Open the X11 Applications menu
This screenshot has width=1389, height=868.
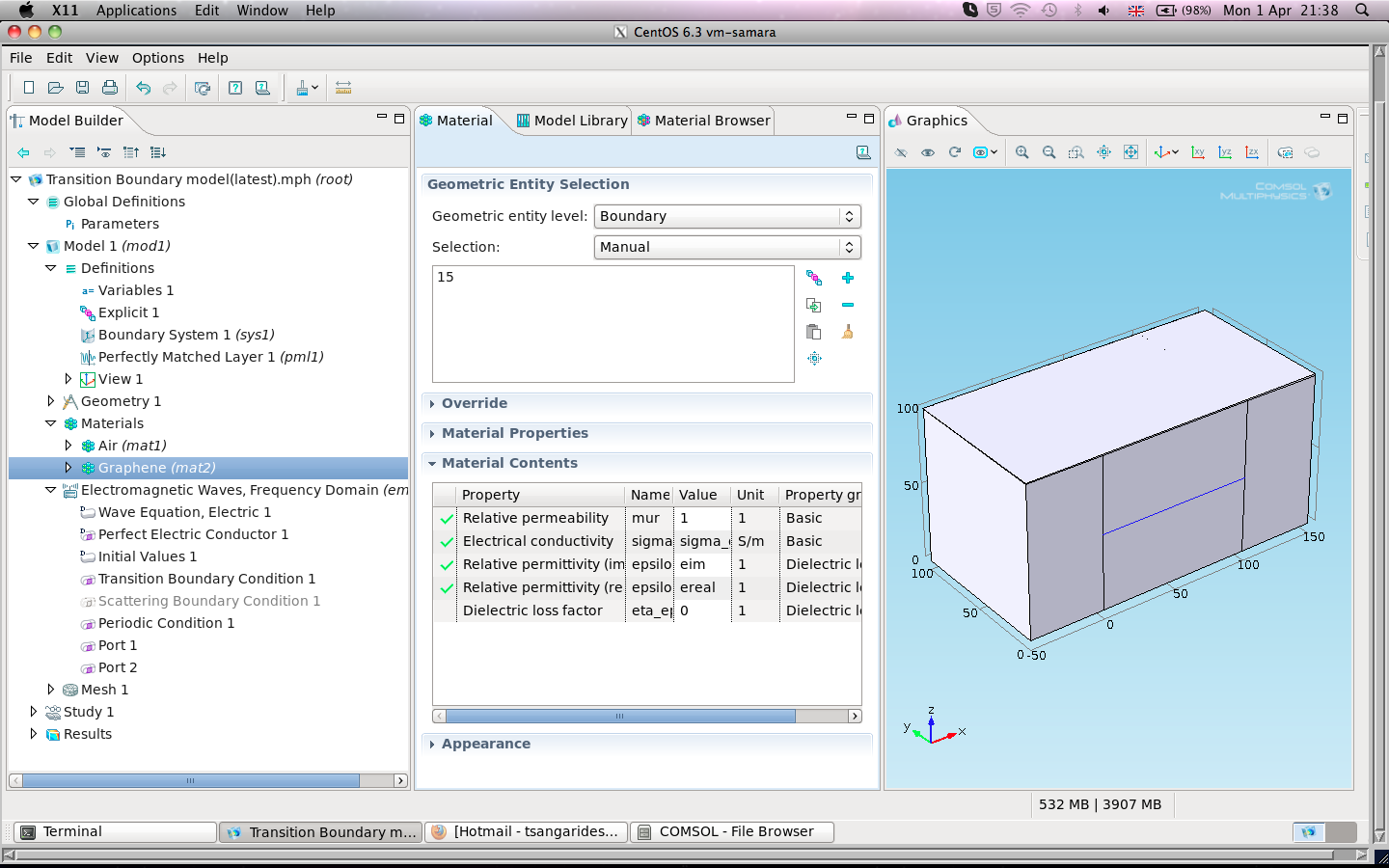136,11
